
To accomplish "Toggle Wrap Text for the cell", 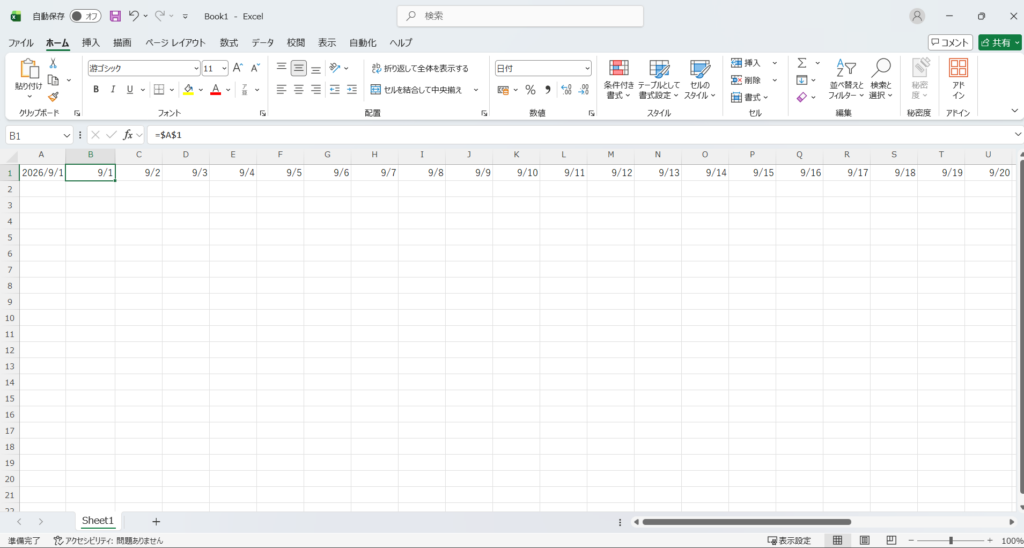I will click(420, 68).
